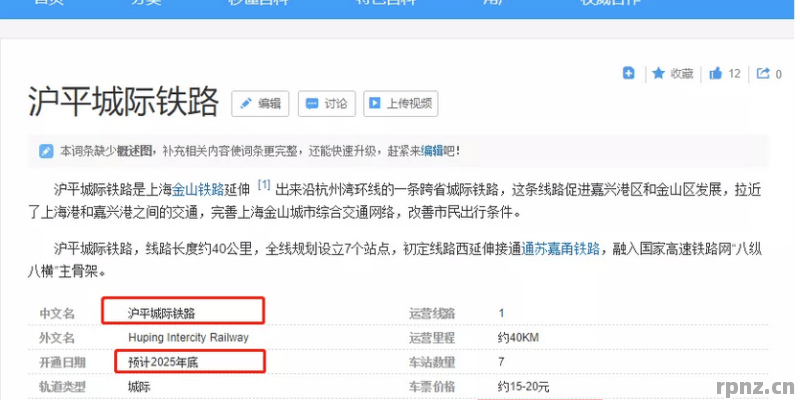The height and width of the screenshot is (400, 800).
Task: Click the 编辑 edit button
Action: 260,104
